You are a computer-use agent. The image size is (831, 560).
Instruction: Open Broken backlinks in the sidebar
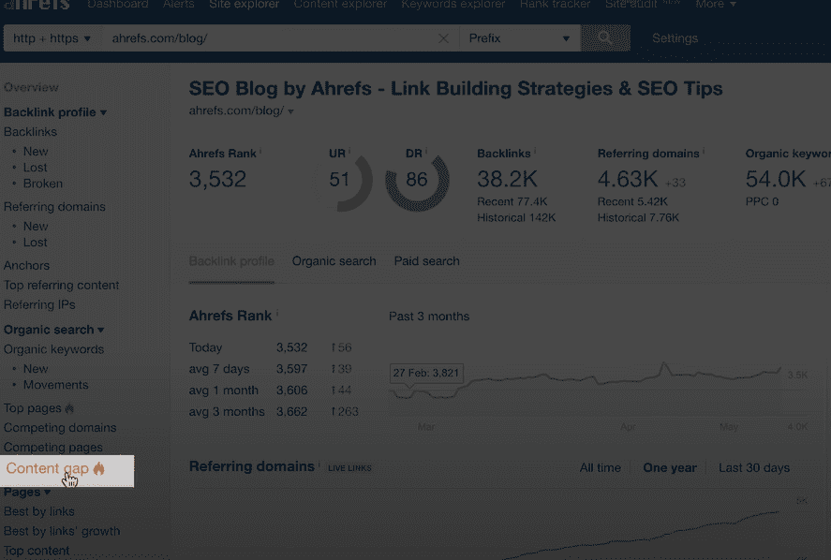click(x=43, y=184)
